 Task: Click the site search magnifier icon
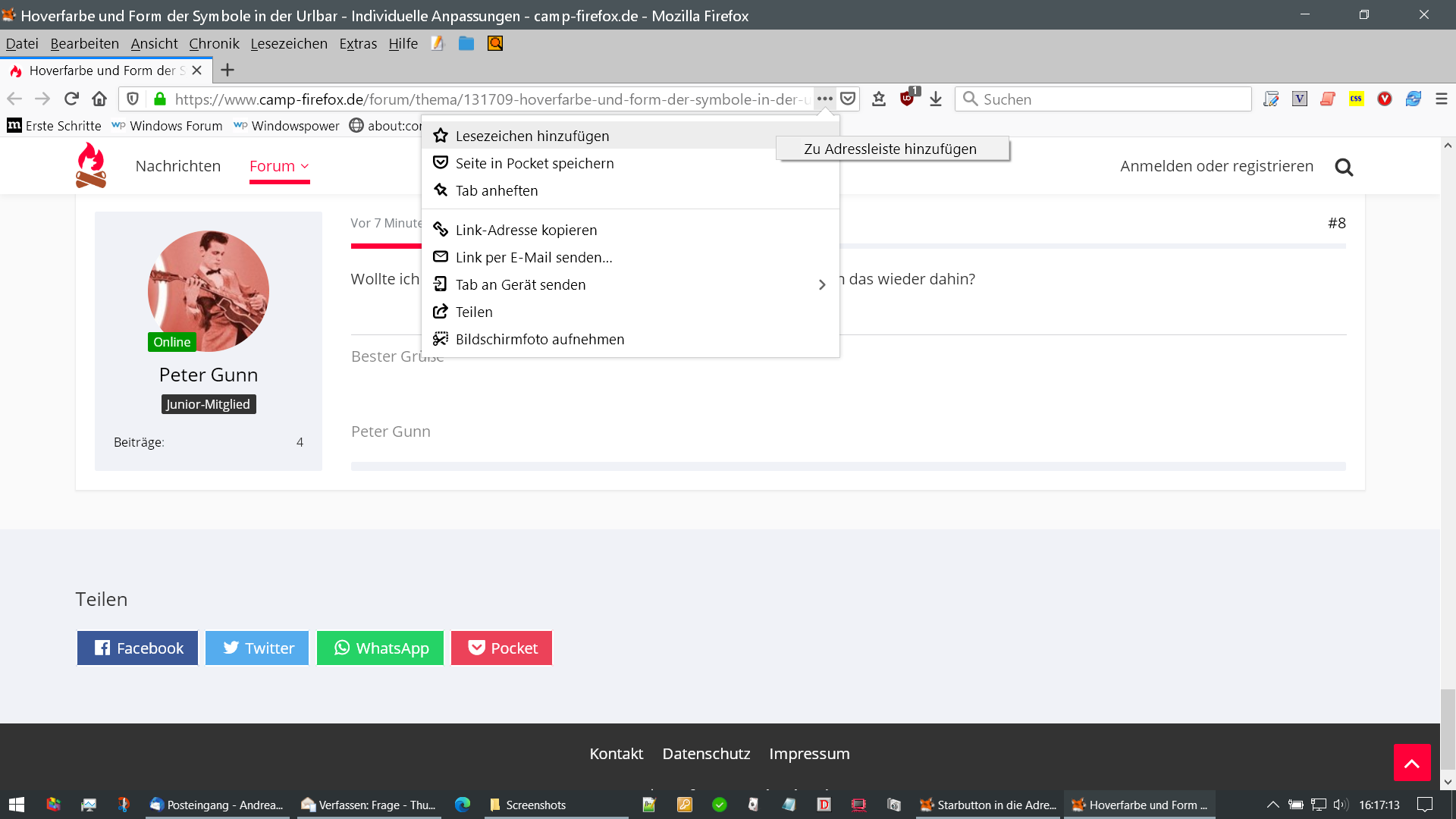click(x=1344, y=167)
